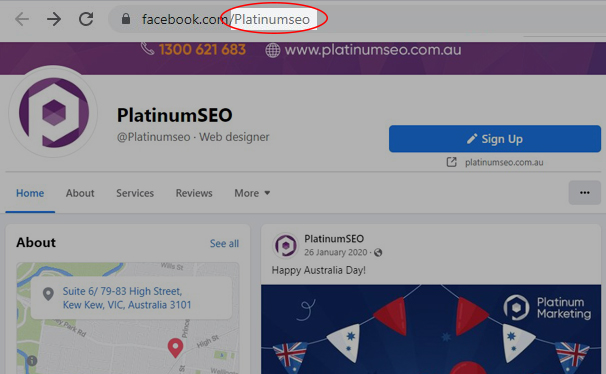Open the Australia Day post image
This screenshot has height=374, width=606.
(431, 329)
